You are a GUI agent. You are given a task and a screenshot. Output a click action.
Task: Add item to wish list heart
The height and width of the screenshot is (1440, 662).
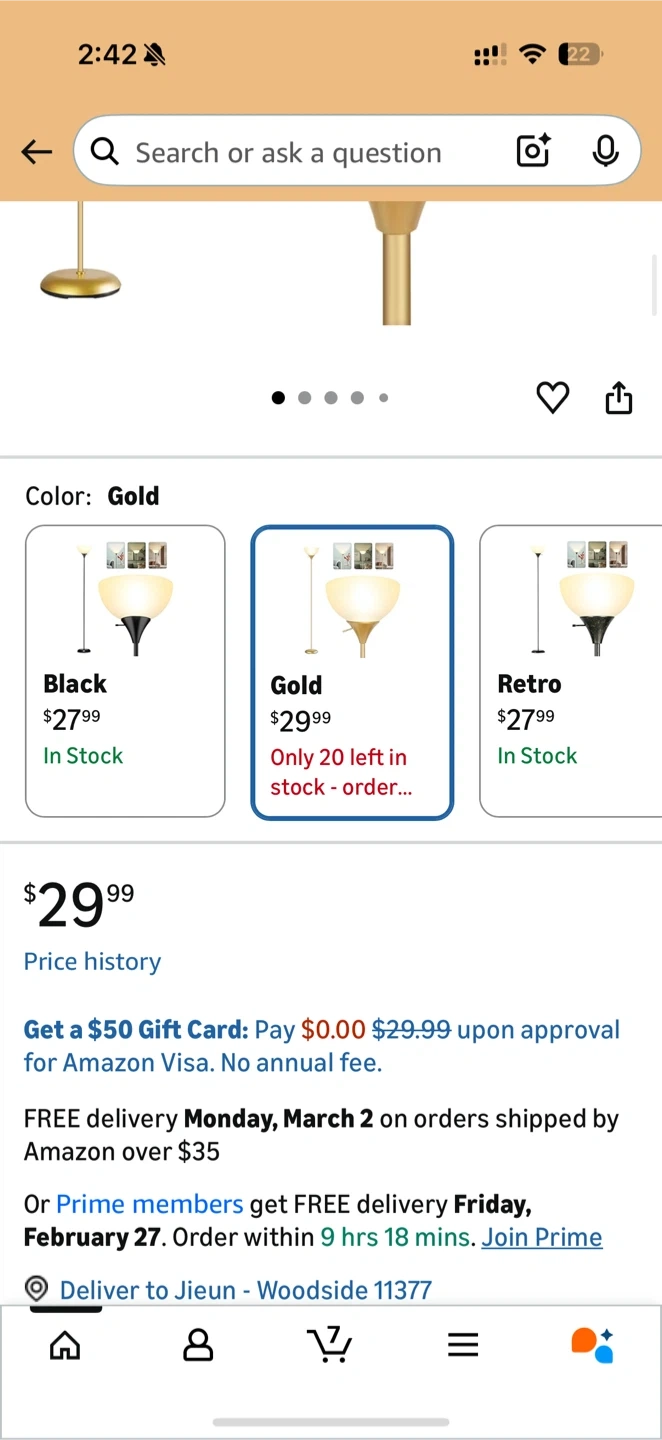[x=552, y=398]
